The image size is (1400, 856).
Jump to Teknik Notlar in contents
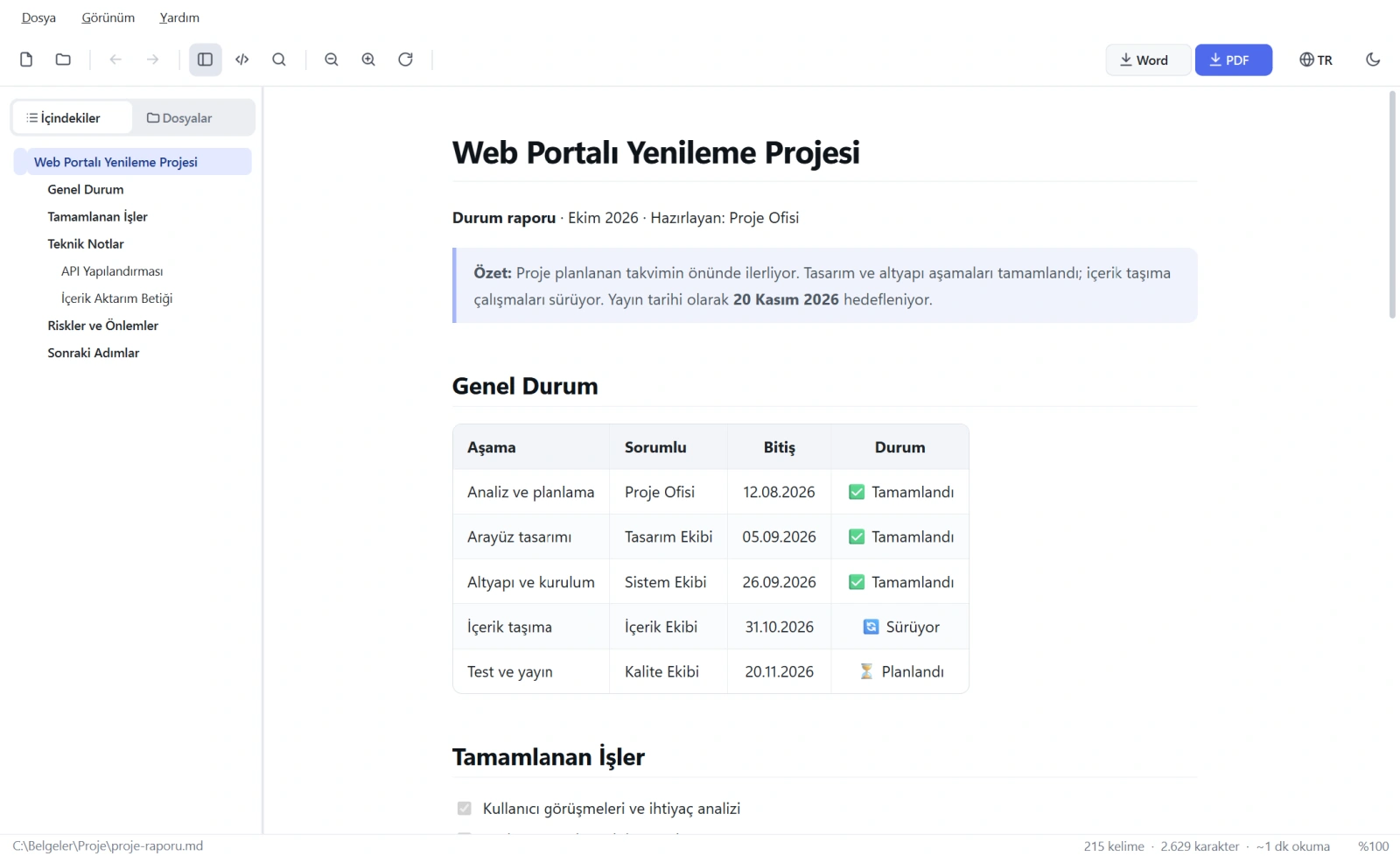point(86,244)
